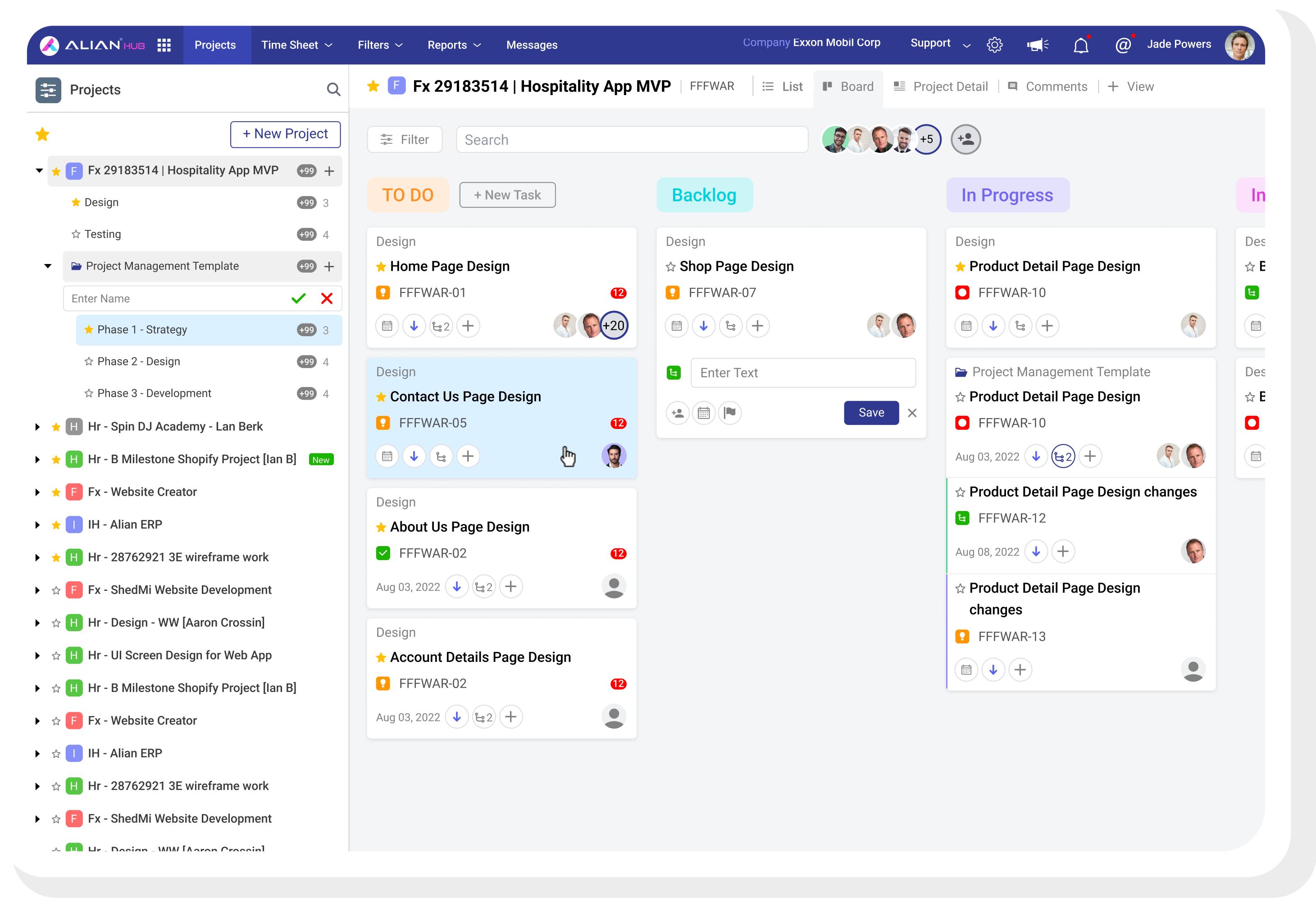
Task: Click the add member icon beside avatars
Action: tap(965, 139)
